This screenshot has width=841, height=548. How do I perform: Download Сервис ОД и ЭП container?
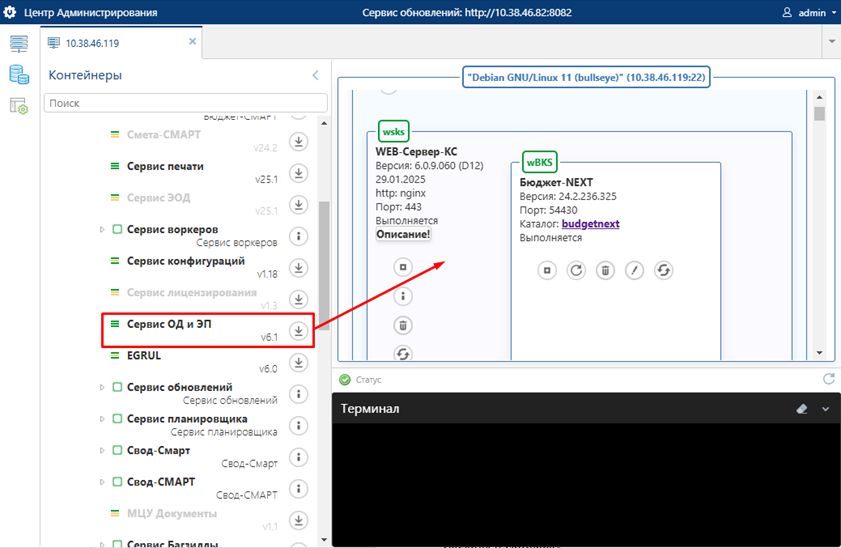pyautogui.click(x=299, y=331)
